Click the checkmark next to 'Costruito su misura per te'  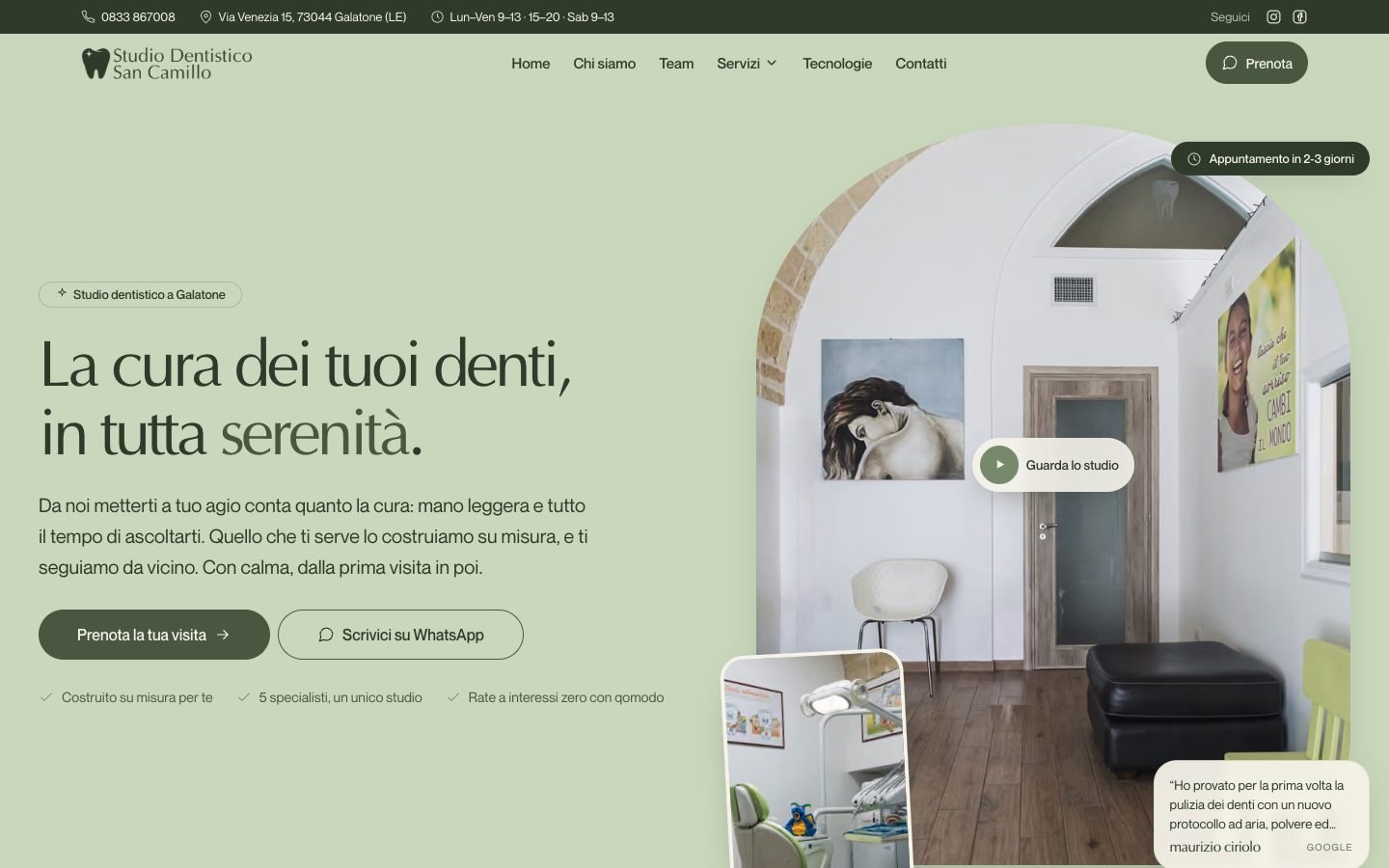point(45,697)
